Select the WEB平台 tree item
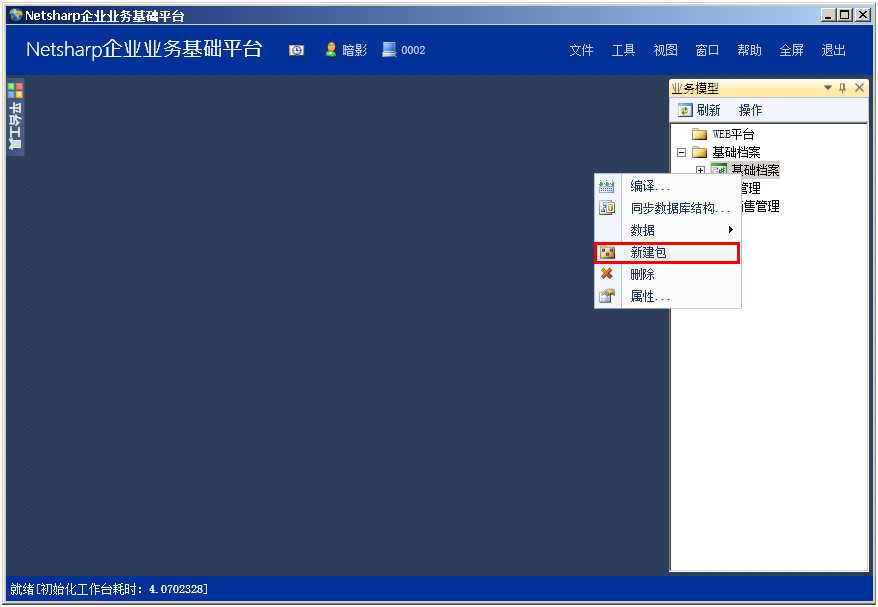Image resolution: width=878 pixels, height=607 pixels. [733, 134]
